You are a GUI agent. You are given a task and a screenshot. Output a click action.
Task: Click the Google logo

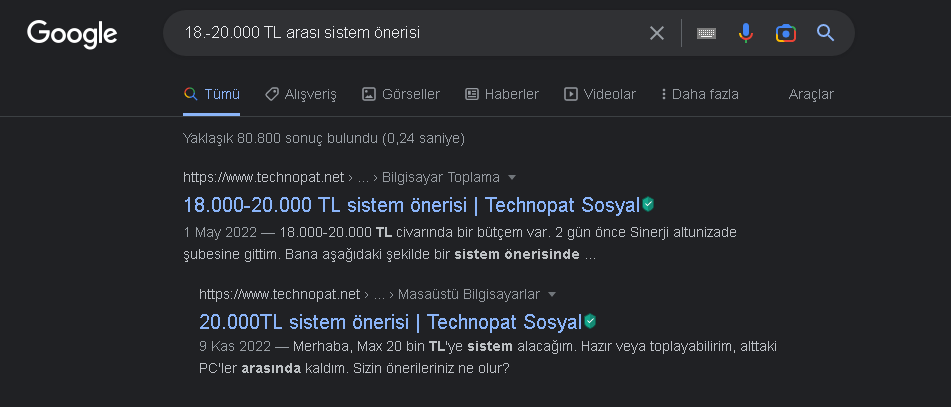[72, 34]
